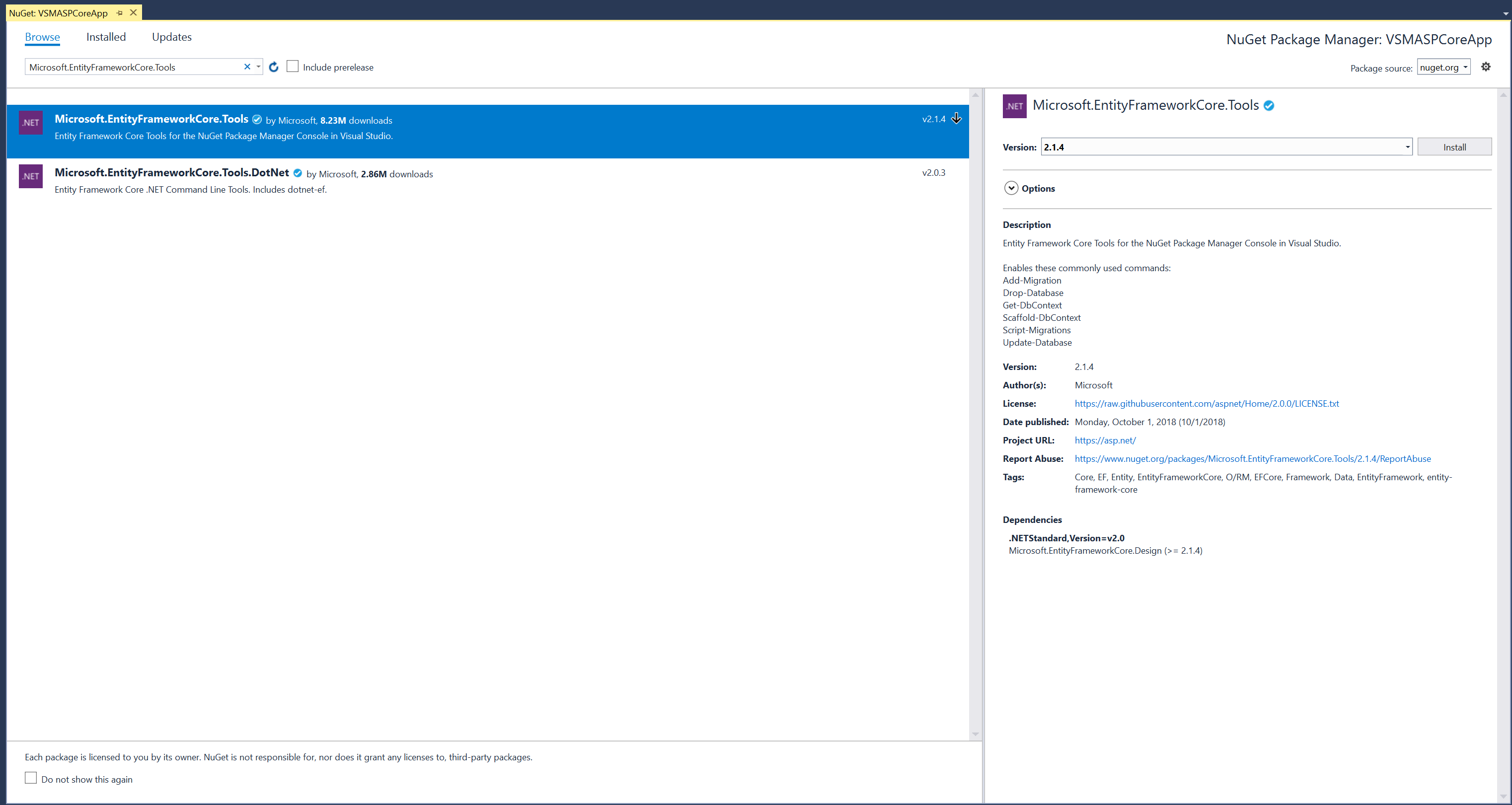1512x805 pixels.
Task: Open the Version 2.1.4 dropdown
Action: click(x=1407, y=147)
